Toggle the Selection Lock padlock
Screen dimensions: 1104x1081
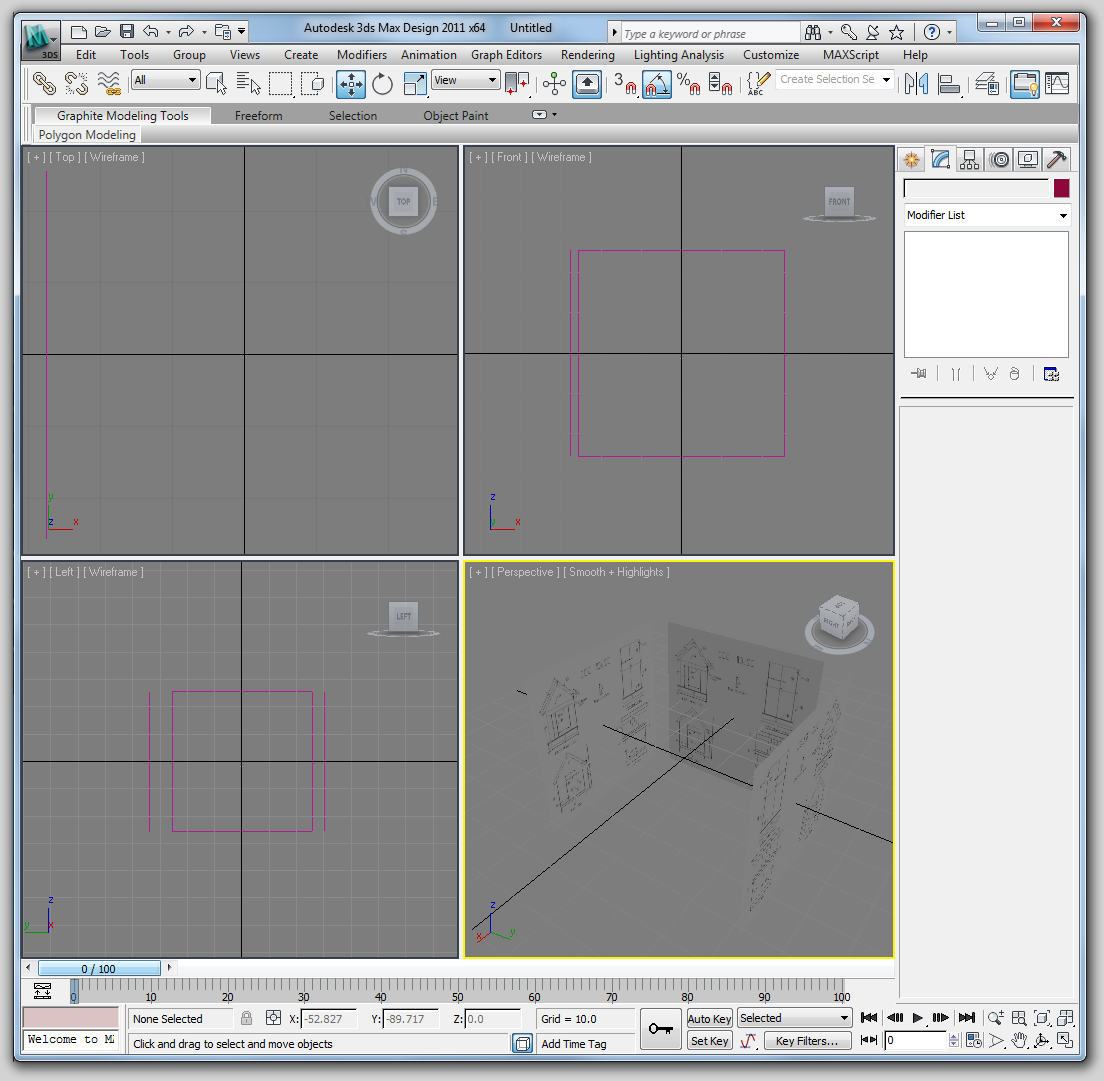coord(246,1019)
